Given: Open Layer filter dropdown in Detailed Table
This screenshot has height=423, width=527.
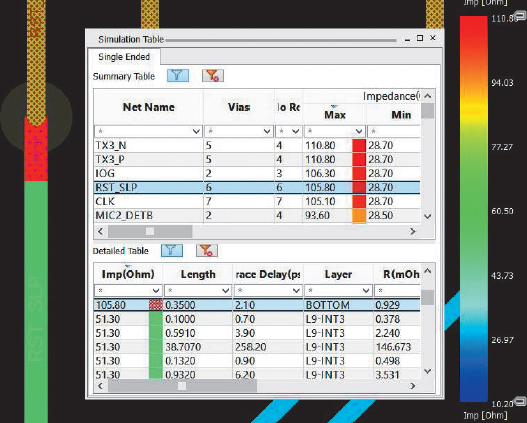Looking at the screenshot, I should pyautogui.click(x=366, y=290).
